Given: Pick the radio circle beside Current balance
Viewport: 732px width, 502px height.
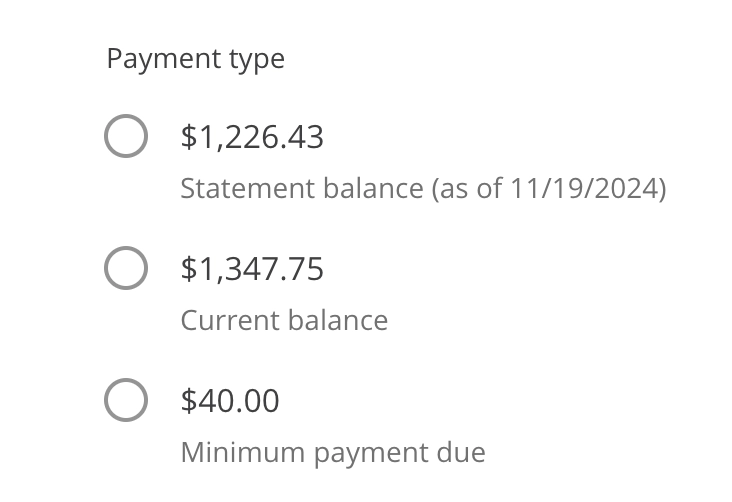Looking at the screenshot, I should [126, 269].
